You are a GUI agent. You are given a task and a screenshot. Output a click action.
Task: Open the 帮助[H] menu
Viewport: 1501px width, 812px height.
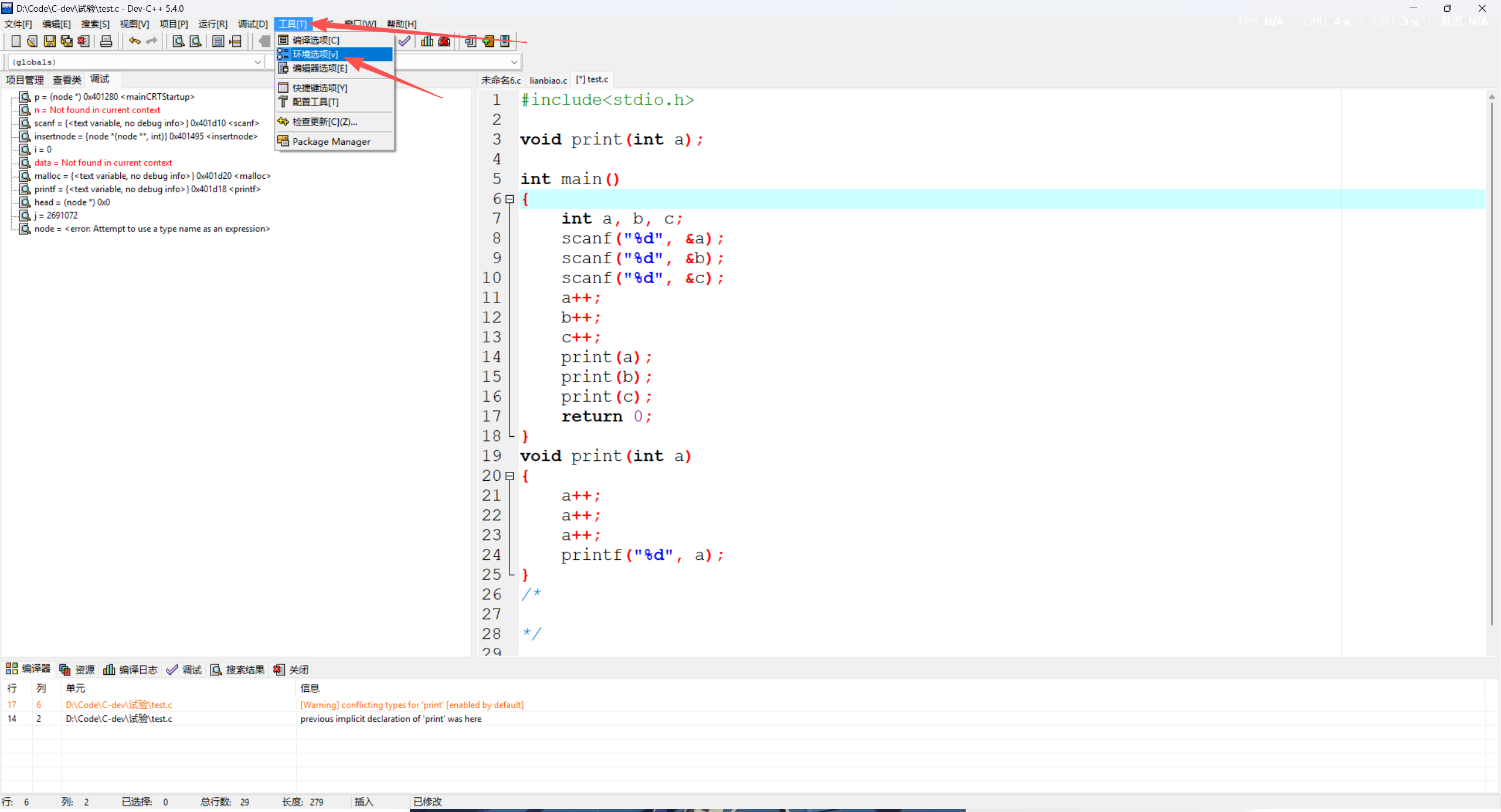click(x=402, y=24)
